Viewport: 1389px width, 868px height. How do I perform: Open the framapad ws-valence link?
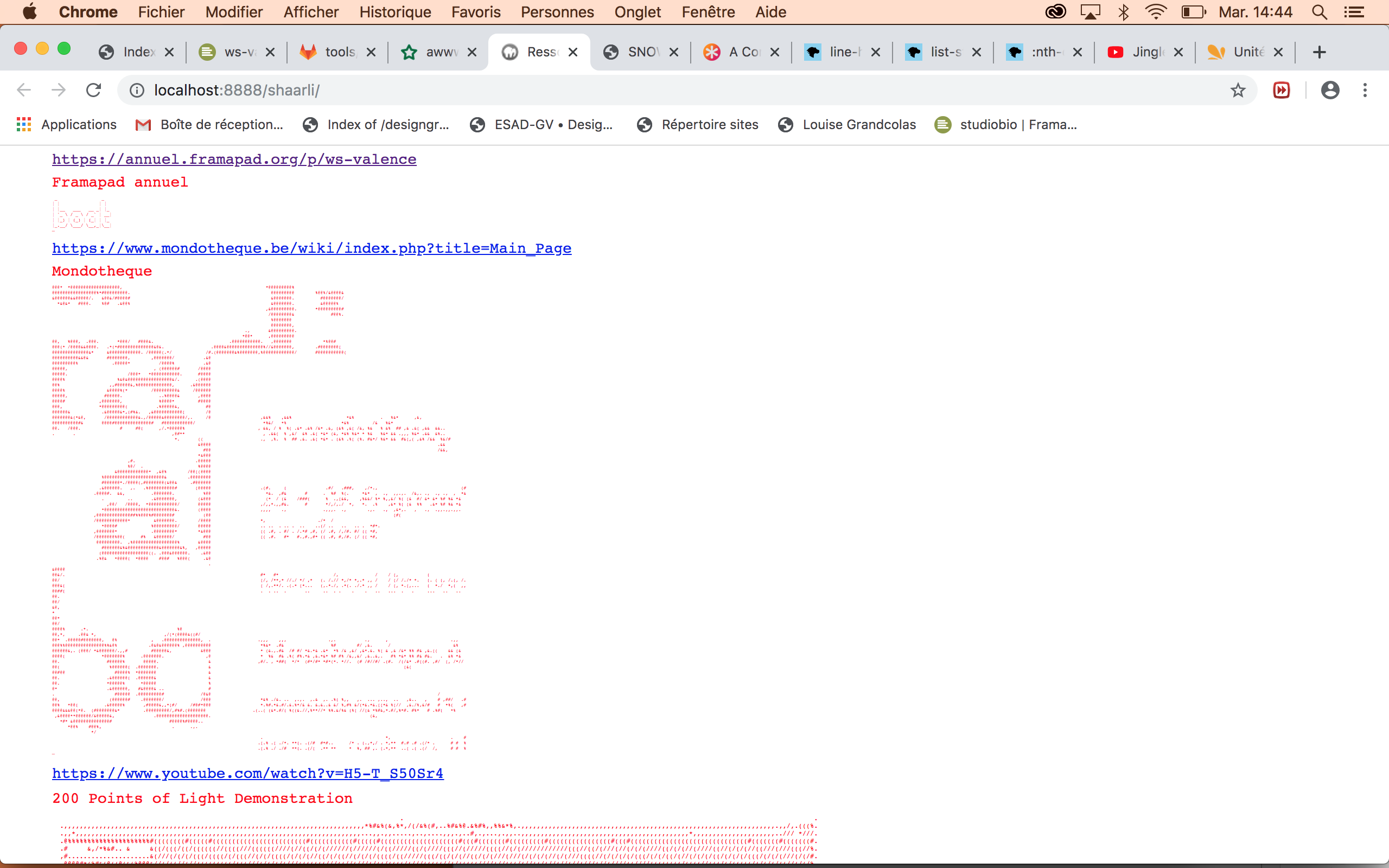point(234,159)
